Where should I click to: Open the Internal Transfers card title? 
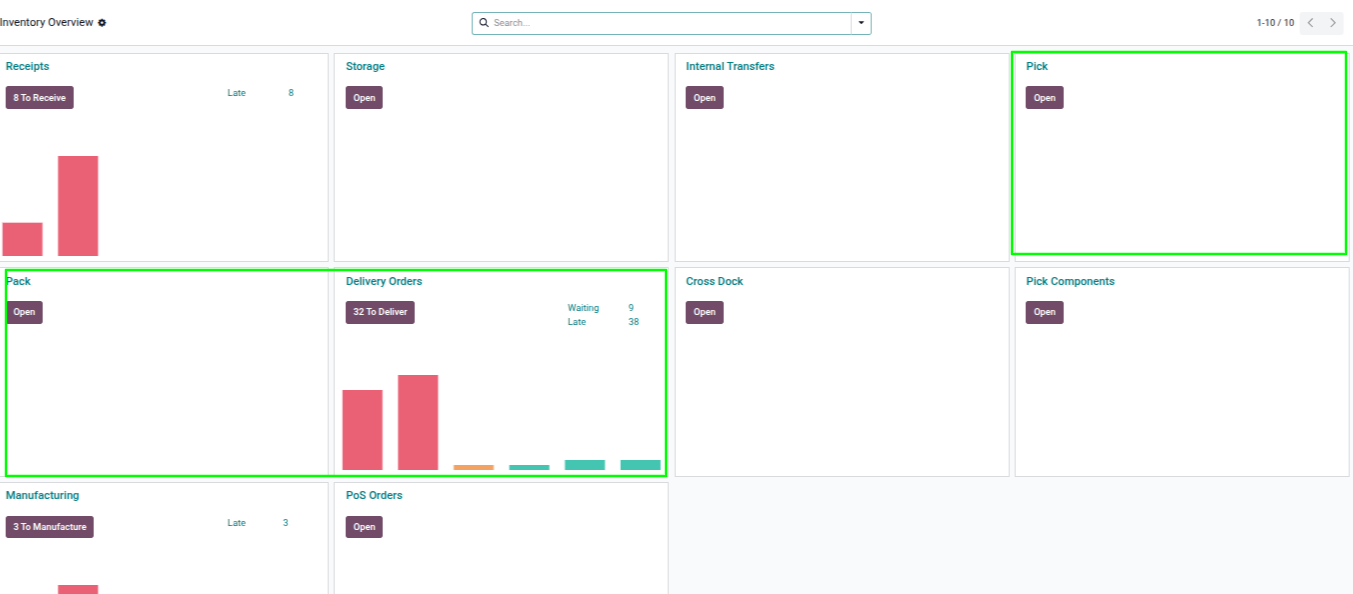(x=730, y=67)
